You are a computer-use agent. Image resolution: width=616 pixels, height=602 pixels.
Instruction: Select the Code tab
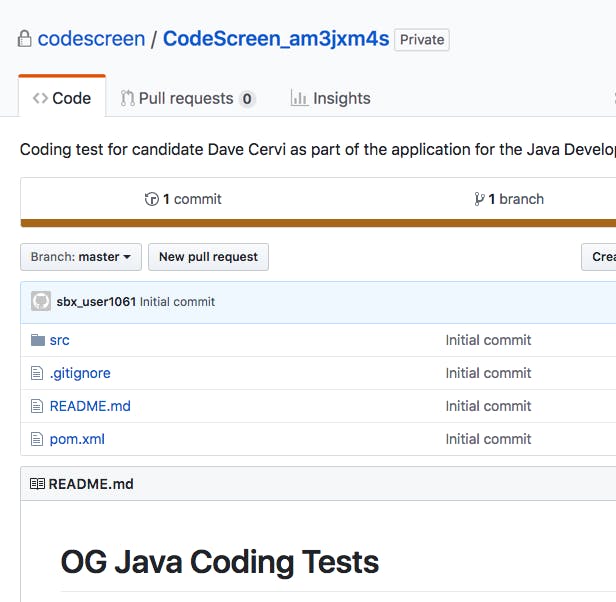click(x=62, y=98)
